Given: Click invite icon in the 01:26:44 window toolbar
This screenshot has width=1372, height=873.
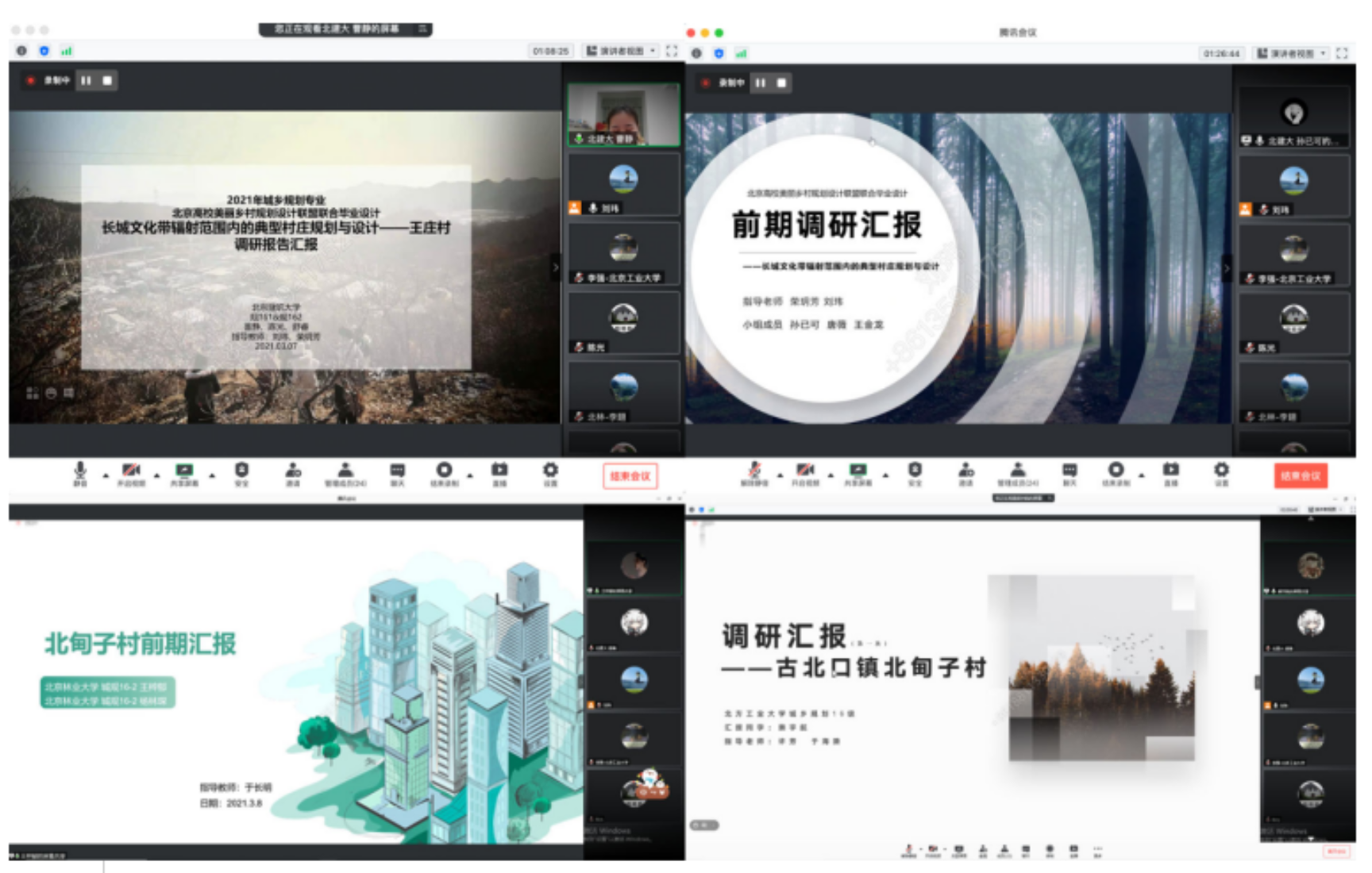Looking at the screenshot, I should coord(965,473).
